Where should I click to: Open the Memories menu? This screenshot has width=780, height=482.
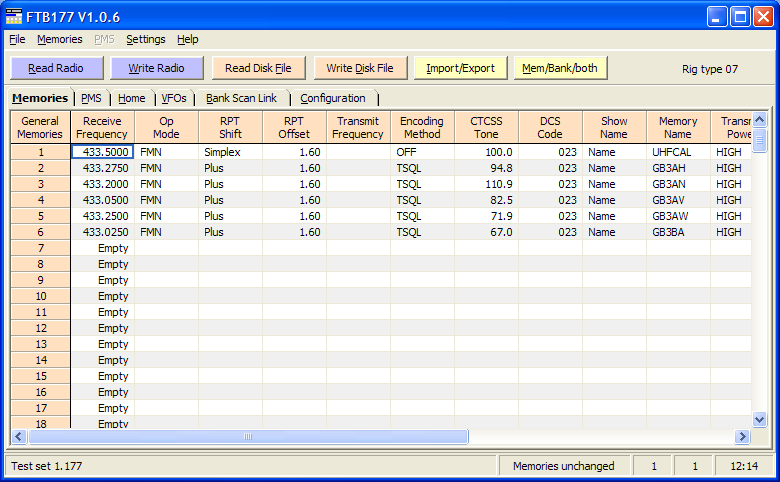60,39
